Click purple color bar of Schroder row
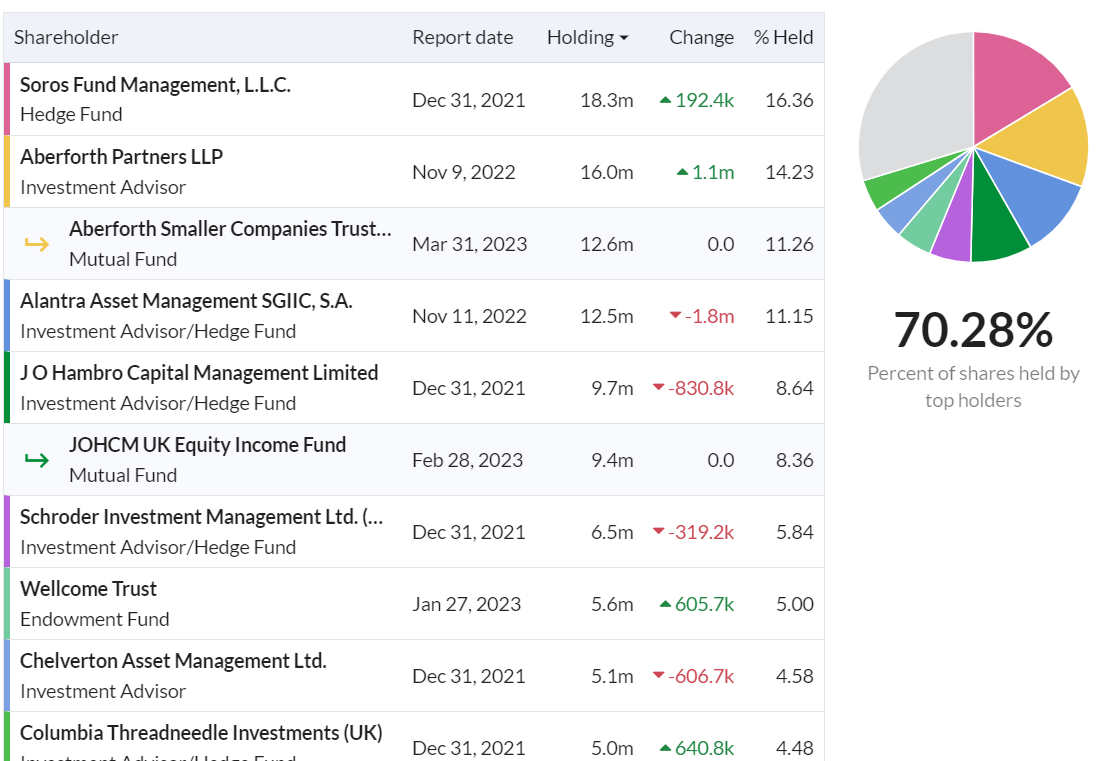This screenshot has height=761, width=1102. 7,532
